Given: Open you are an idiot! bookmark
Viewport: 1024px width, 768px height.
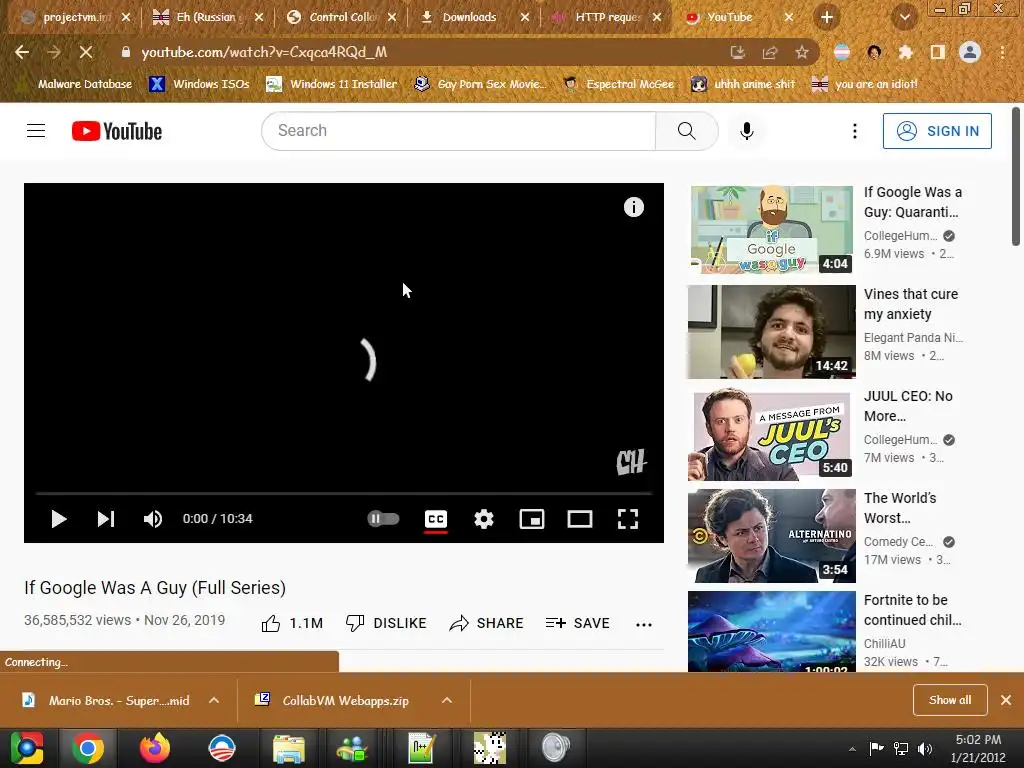Looking at the screenshot, I should point(865,84).
